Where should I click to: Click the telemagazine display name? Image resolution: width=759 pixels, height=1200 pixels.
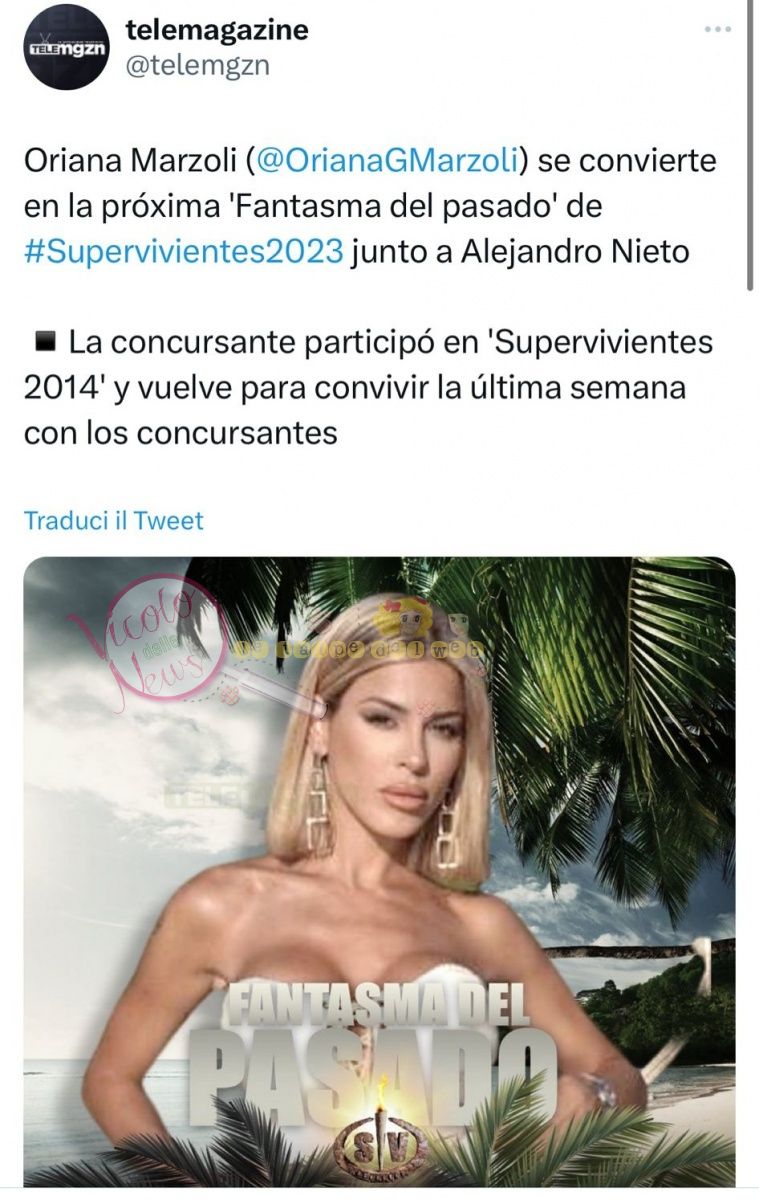[217, 30]
